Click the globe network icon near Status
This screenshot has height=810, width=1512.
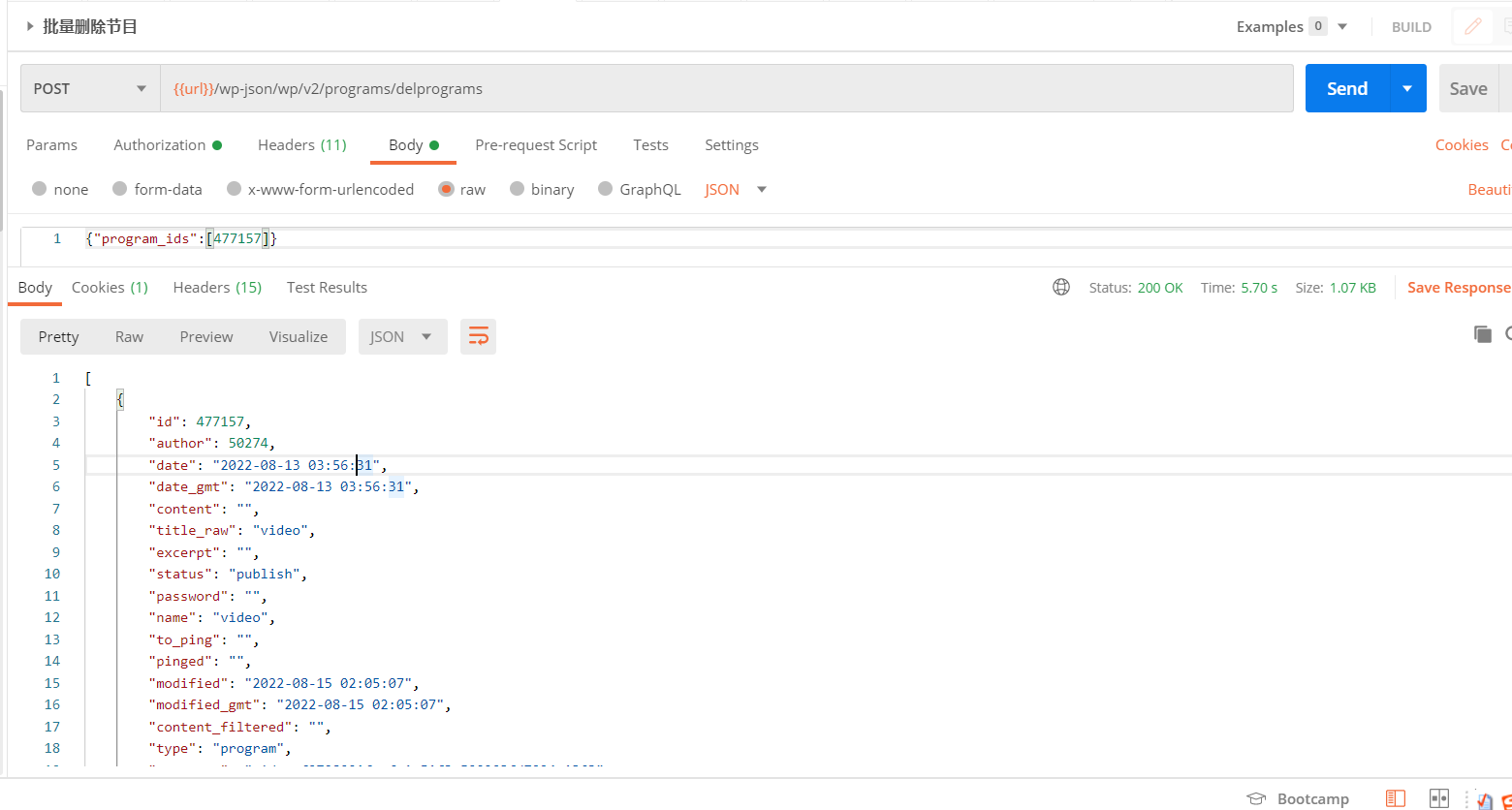coord(1061,288)
